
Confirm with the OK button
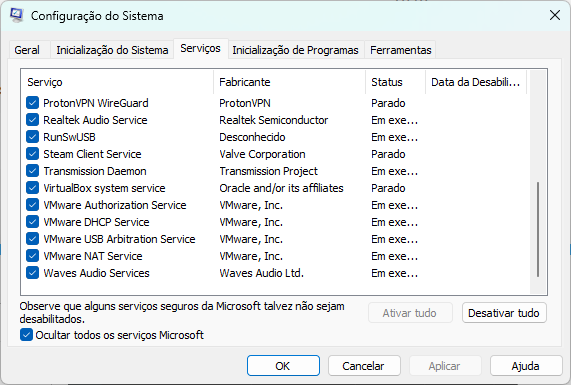tap(283, 366)
